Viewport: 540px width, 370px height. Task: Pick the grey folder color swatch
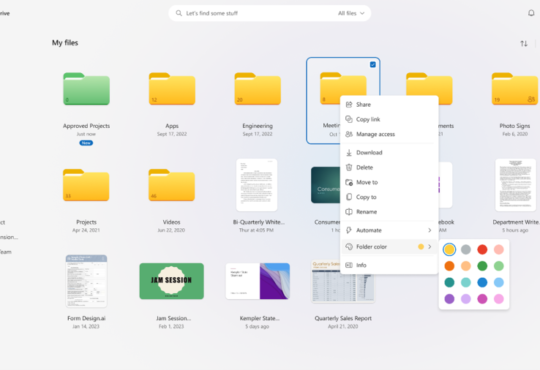pyautogui.click(x=466, y=249)
